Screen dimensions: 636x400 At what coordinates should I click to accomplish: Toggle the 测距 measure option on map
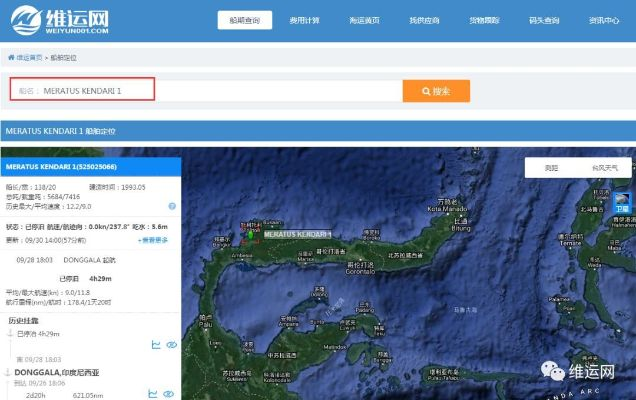pyautogui.click(x=551, y=168)
